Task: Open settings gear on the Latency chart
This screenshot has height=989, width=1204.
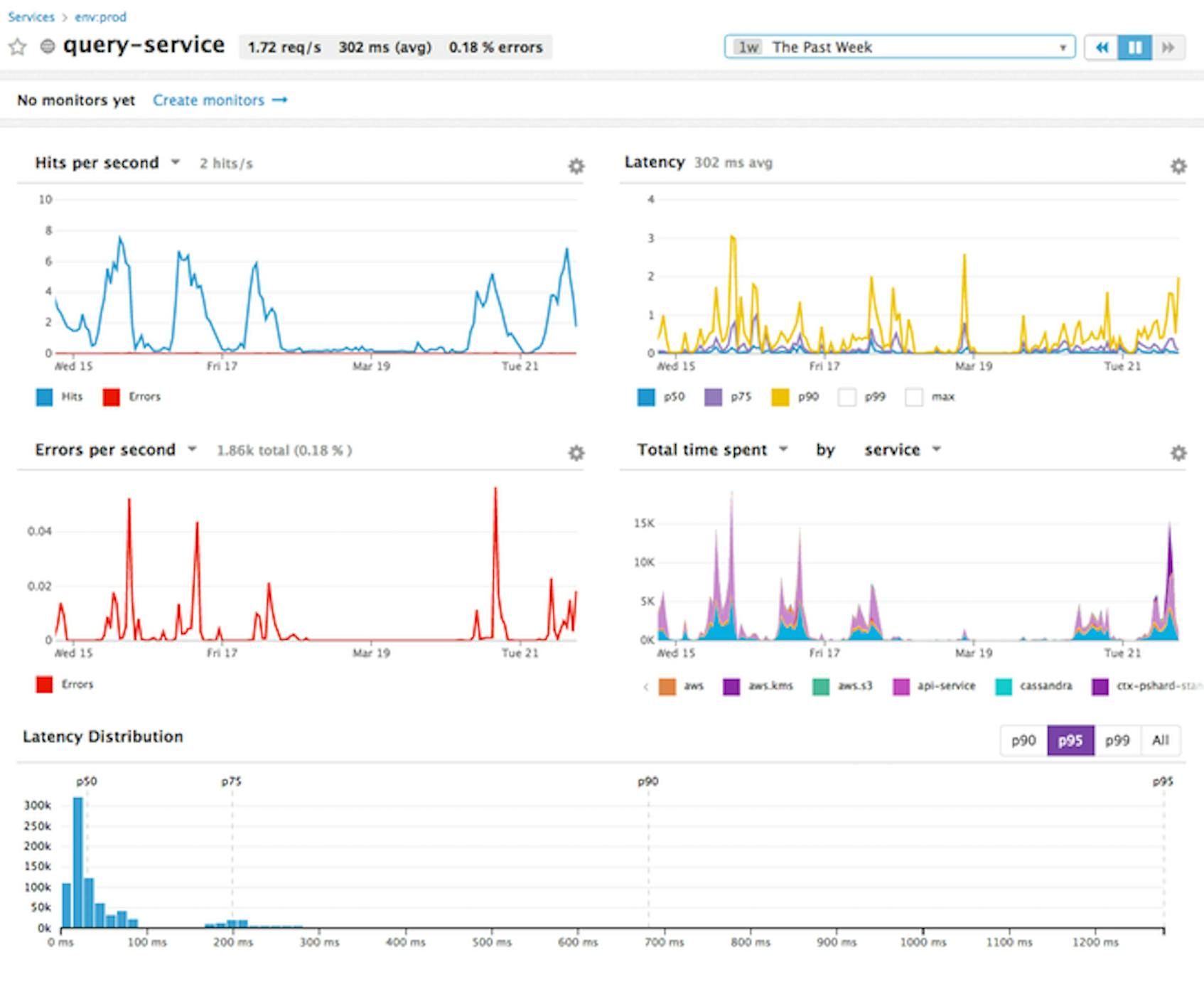Action: coord(1179,166)
